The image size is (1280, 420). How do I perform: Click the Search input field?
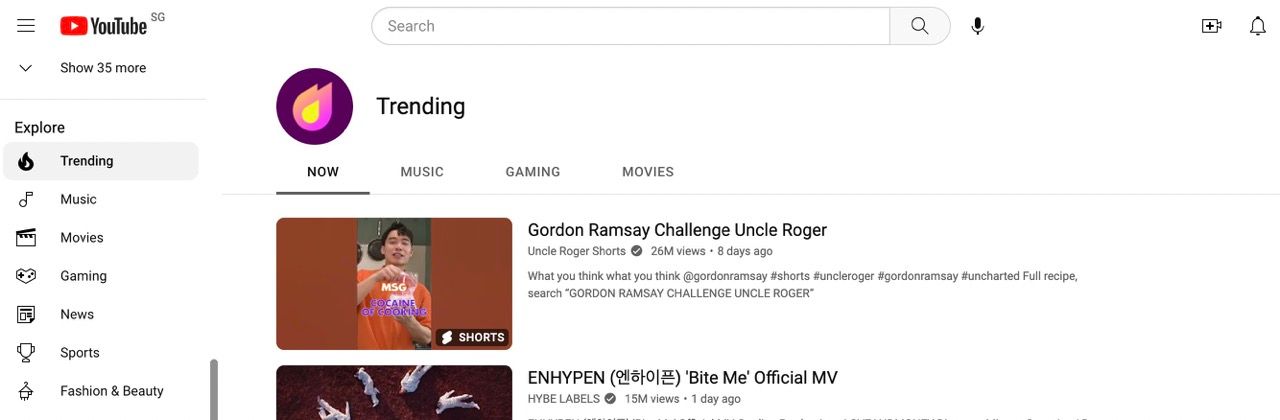[630, 26]
